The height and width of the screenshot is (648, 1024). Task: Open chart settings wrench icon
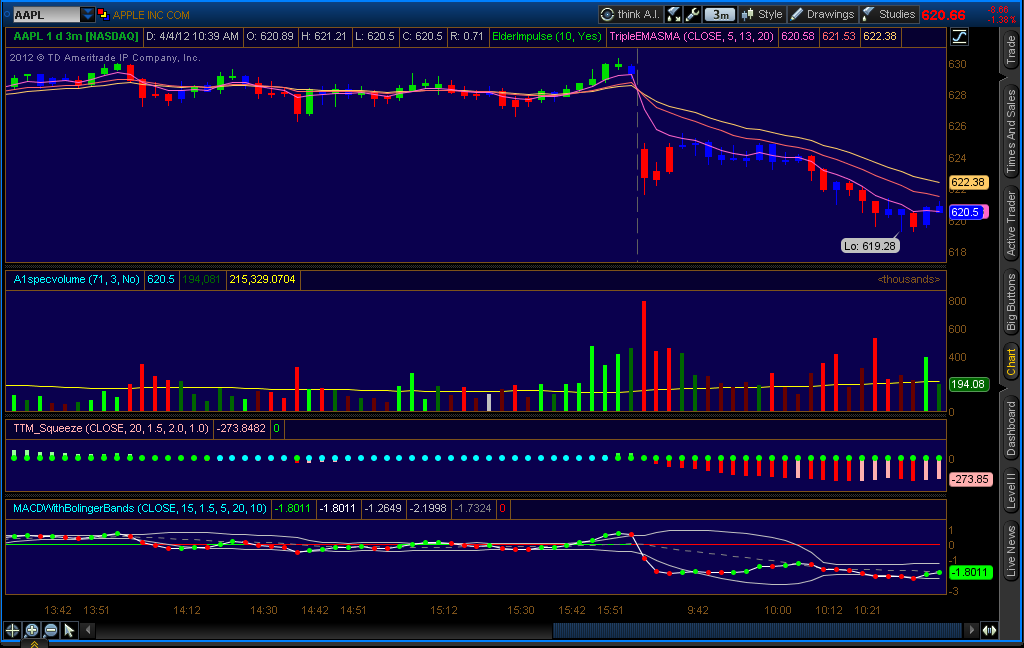coord(692,14)
